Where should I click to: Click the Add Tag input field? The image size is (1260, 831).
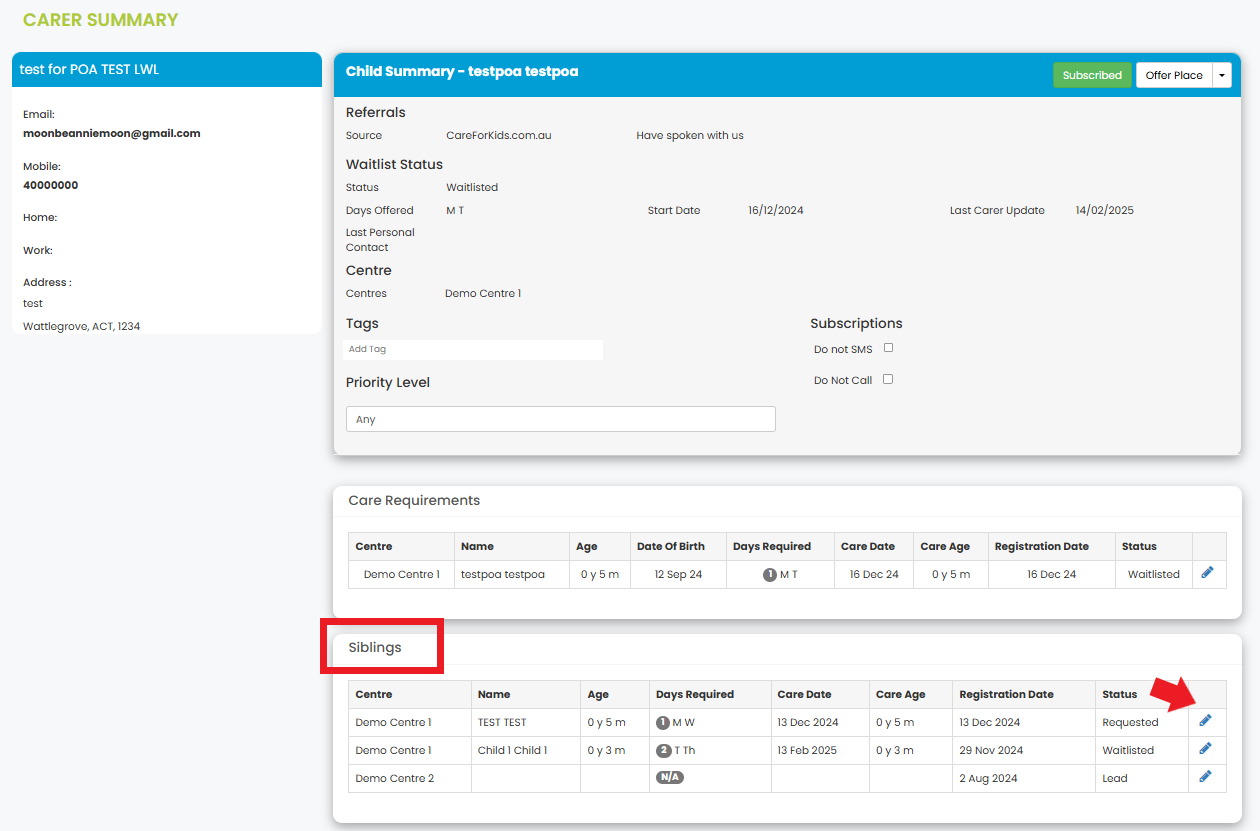pos(473,349)
